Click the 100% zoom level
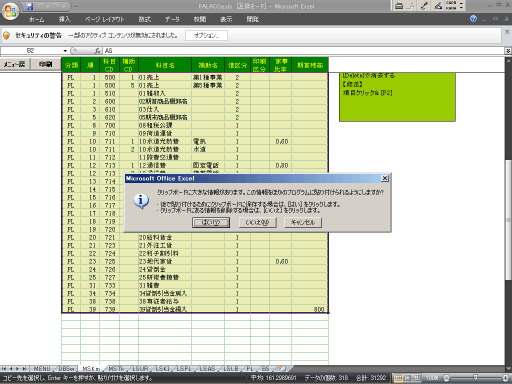512x384 pixels. click(432, 378)
